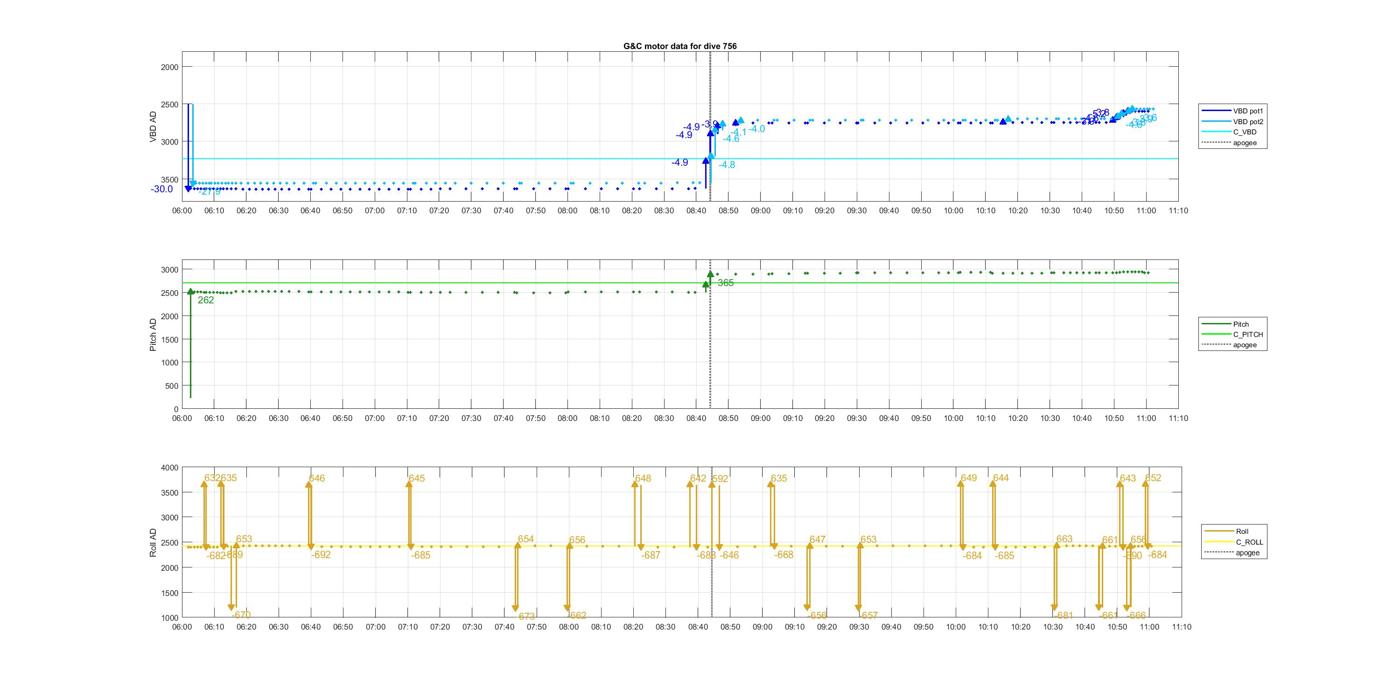Click the "681" roll label at bottom

point(1064,615)
